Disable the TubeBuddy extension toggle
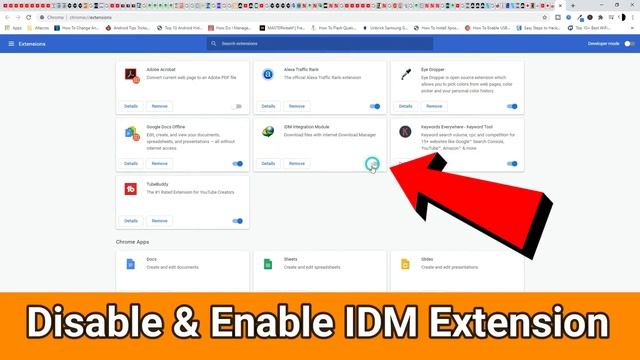The width and height of the screenshot is (640, 360). click(x=237, y=221)
